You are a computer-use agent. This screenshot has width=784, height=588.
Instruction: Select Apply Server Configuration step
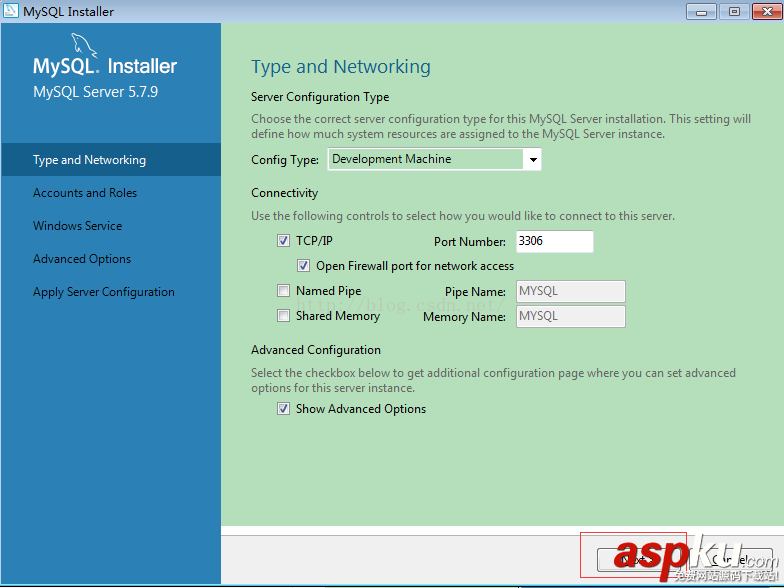104,292
